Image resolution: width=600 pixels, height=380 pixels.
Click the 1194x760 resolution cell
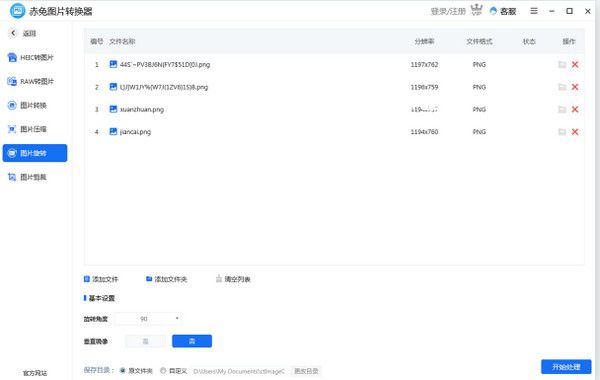click(x=424, y=132)
